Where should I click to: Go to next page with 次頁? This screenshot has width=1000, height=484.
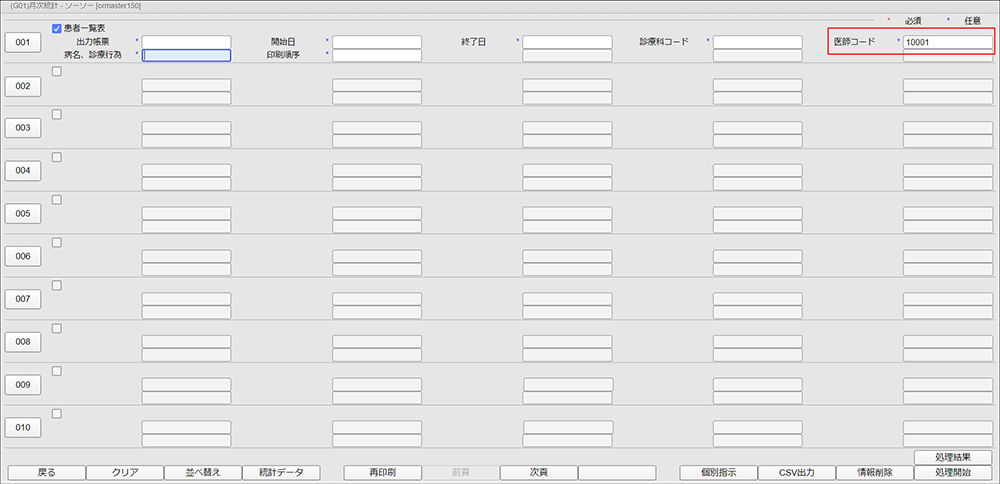[x=538, y=472]
